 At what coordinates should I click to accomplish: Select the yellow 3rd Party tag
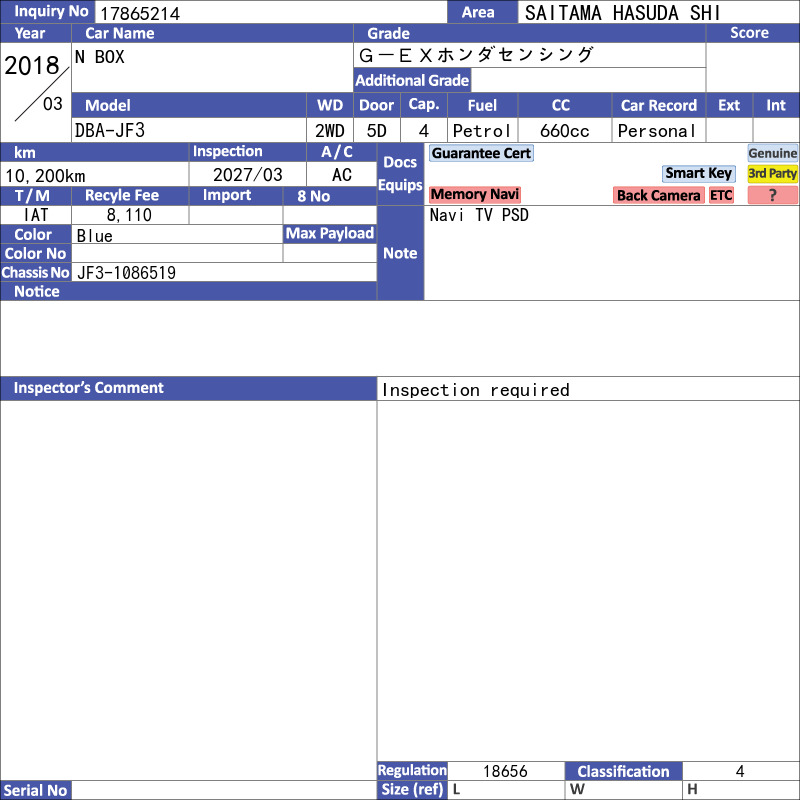tap(772, 173)
